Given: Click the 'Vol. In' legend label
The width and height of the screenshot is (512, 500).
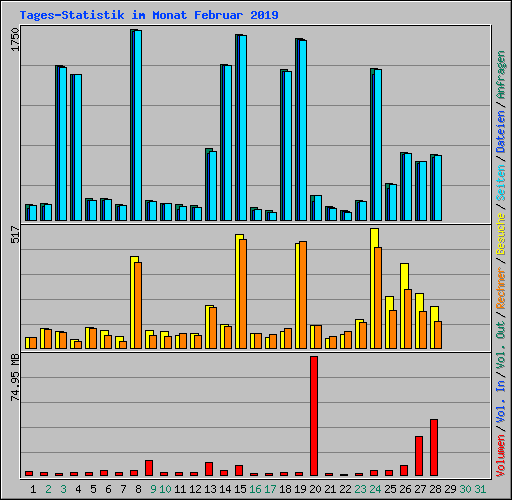Looking at the screenshot, I should [x=501, y=401].
